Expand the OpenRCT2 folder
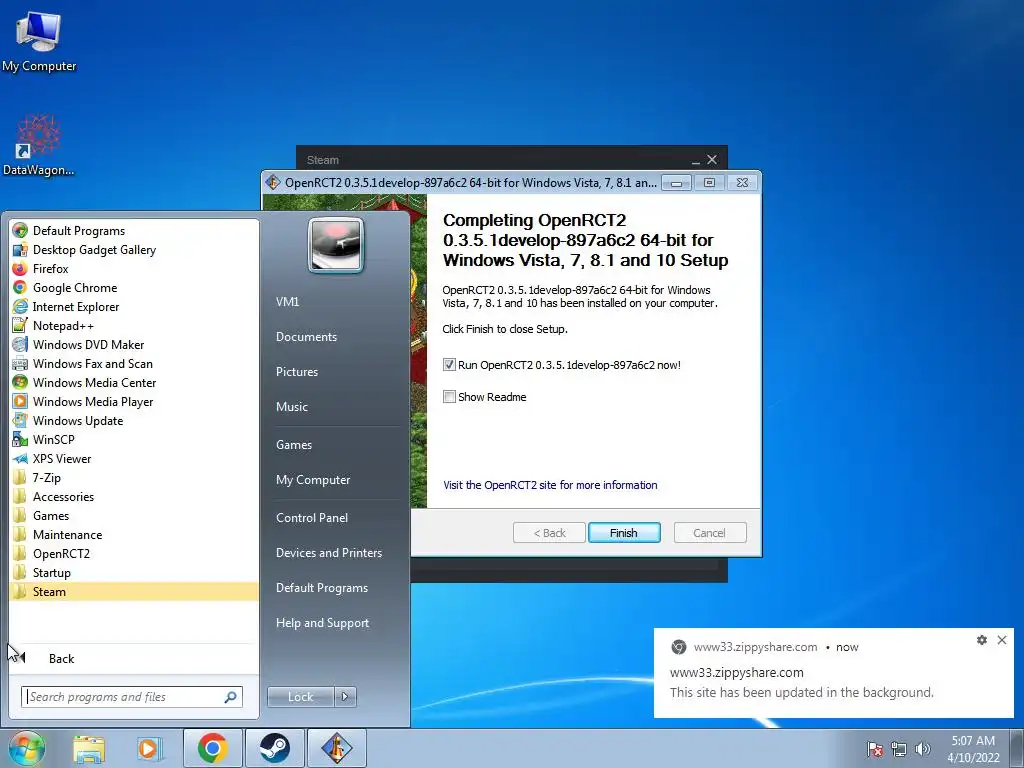The image size is (1024, 768). click(51, 553)
